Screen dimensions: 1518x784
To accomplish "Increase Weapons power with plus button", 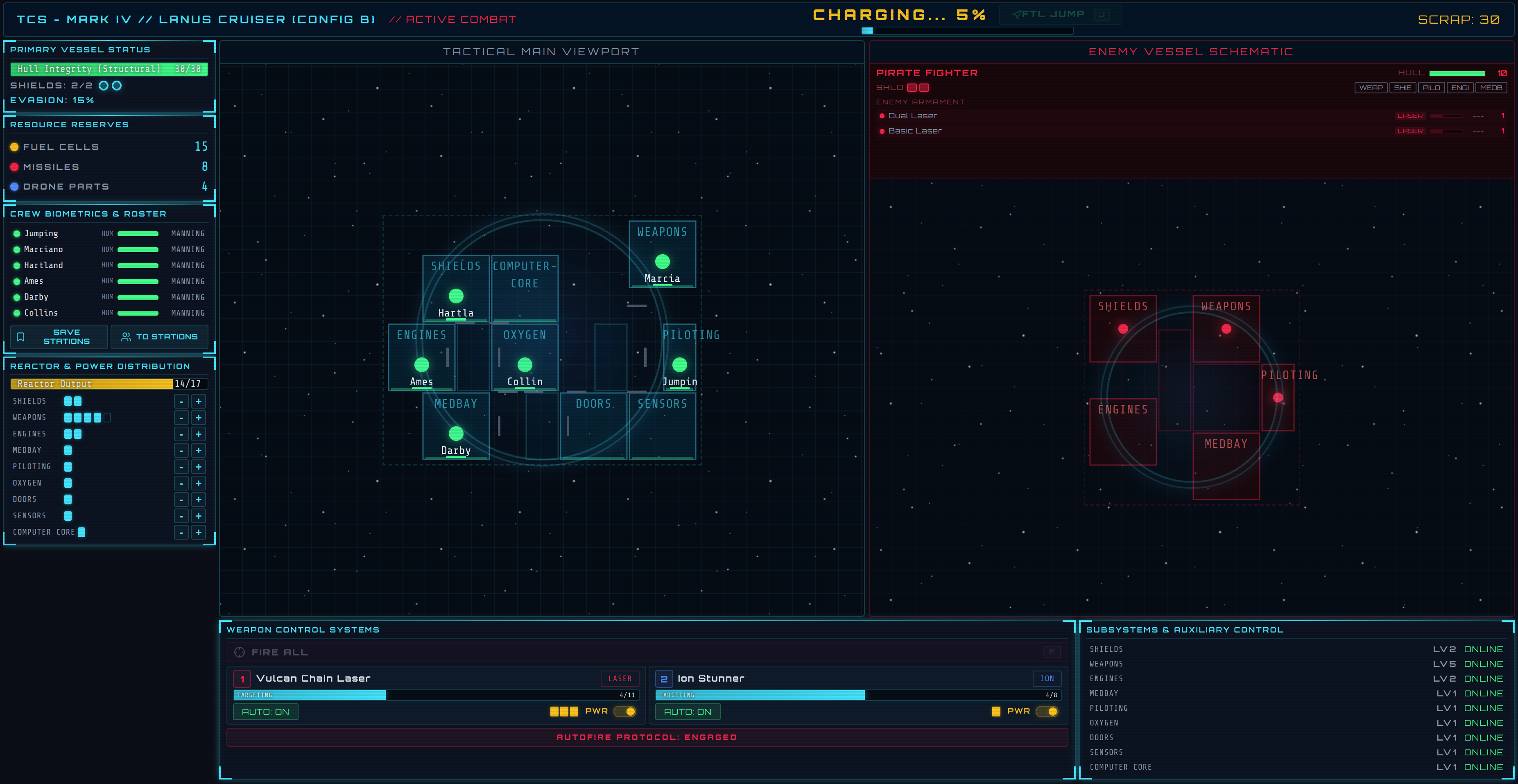I will pyautogui.click(x=199, y=418).
